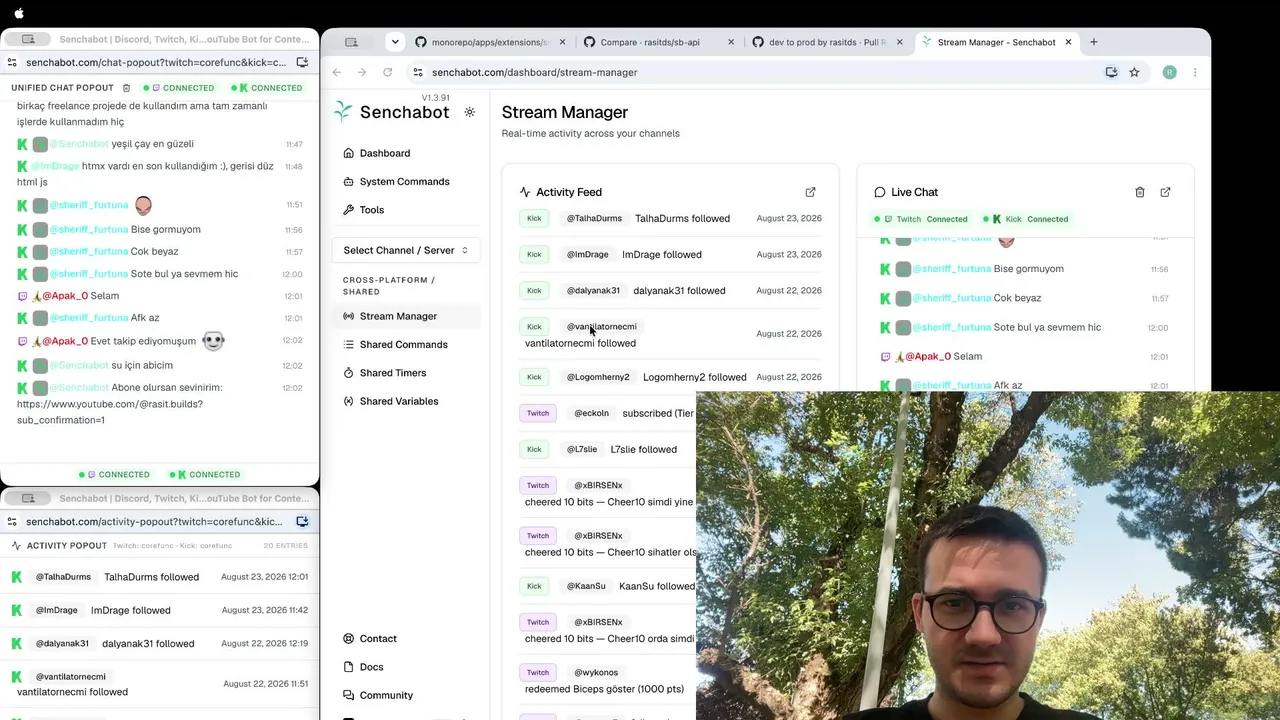Click the @KaanSu tag in Activity Feed
The width and height of the screenshot is (1280, 720).
pos(586,586)
